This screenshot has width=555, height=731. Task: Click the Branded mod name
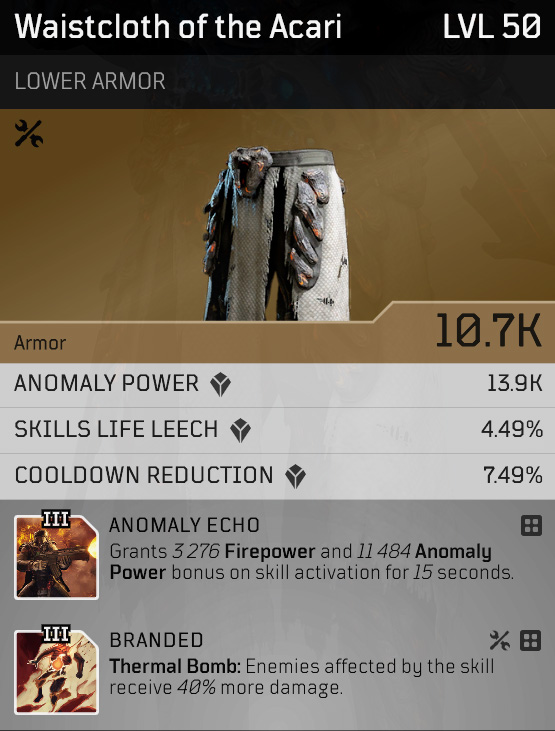156,641
